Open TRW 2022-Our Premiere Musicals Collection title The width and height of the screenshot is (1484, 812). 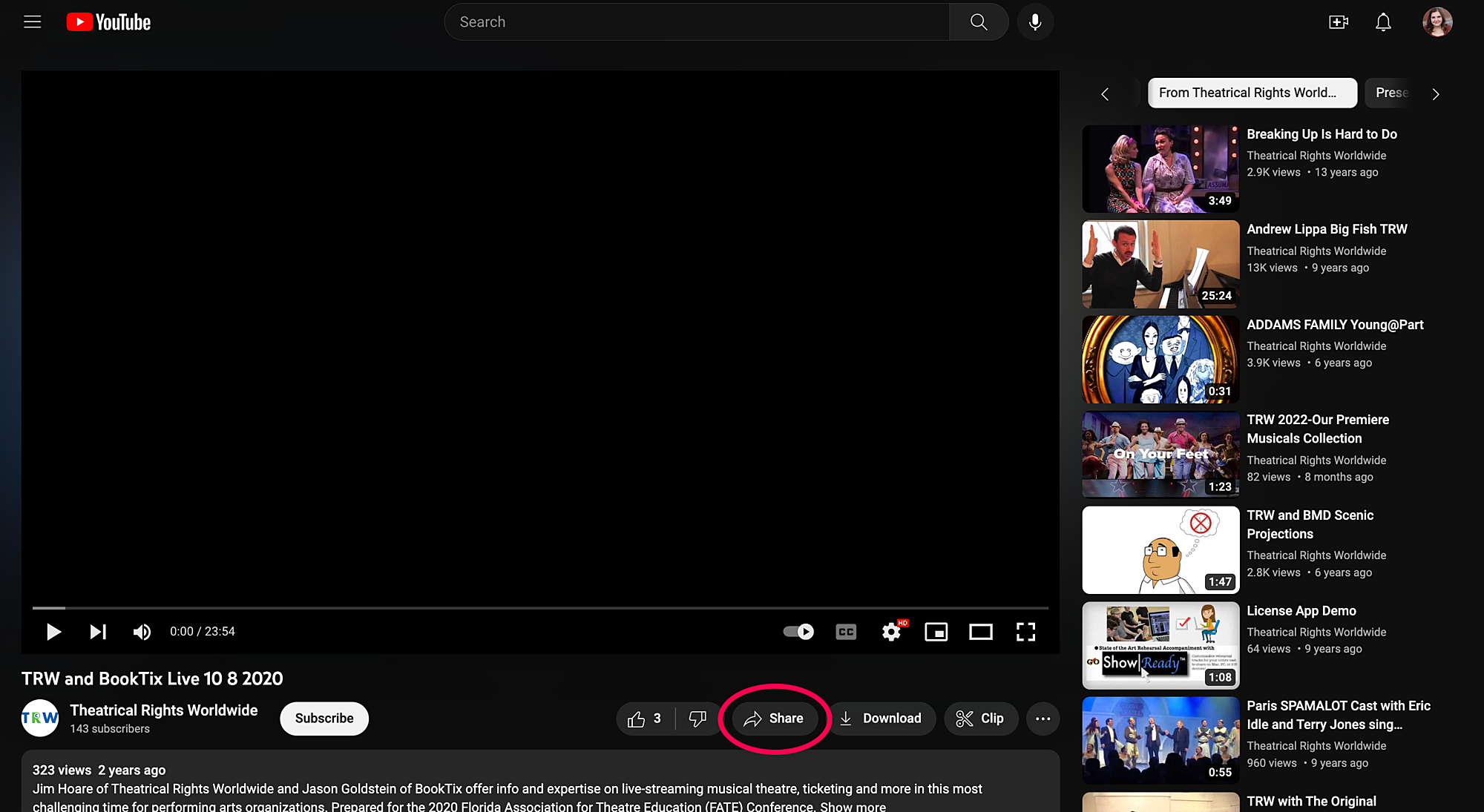click(x=1318, y=429)
